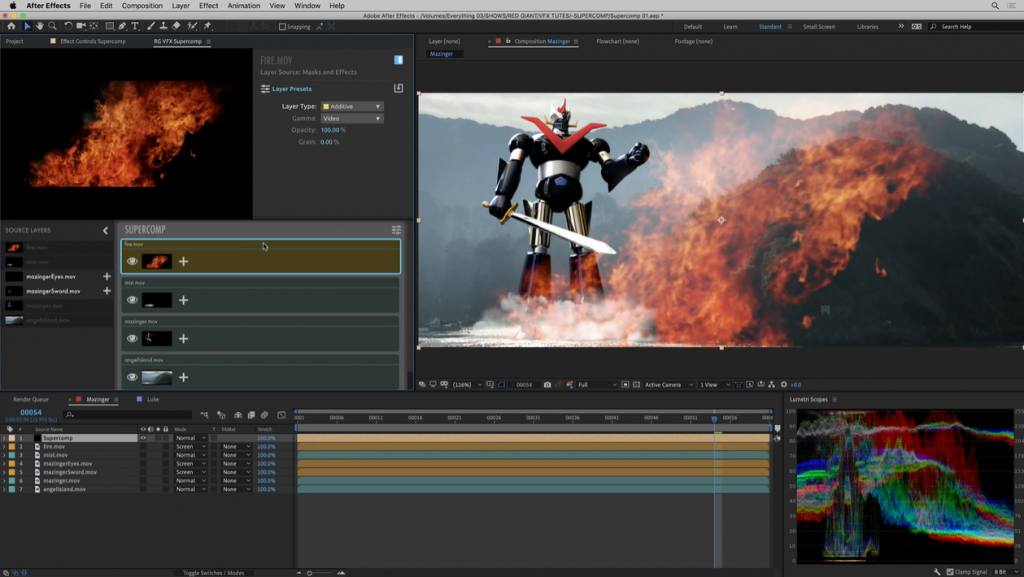Click the fire.mov layer label color swatch
Image resolution: width=1024 pixels, height=577 pixels.
[x=12, y=446]
